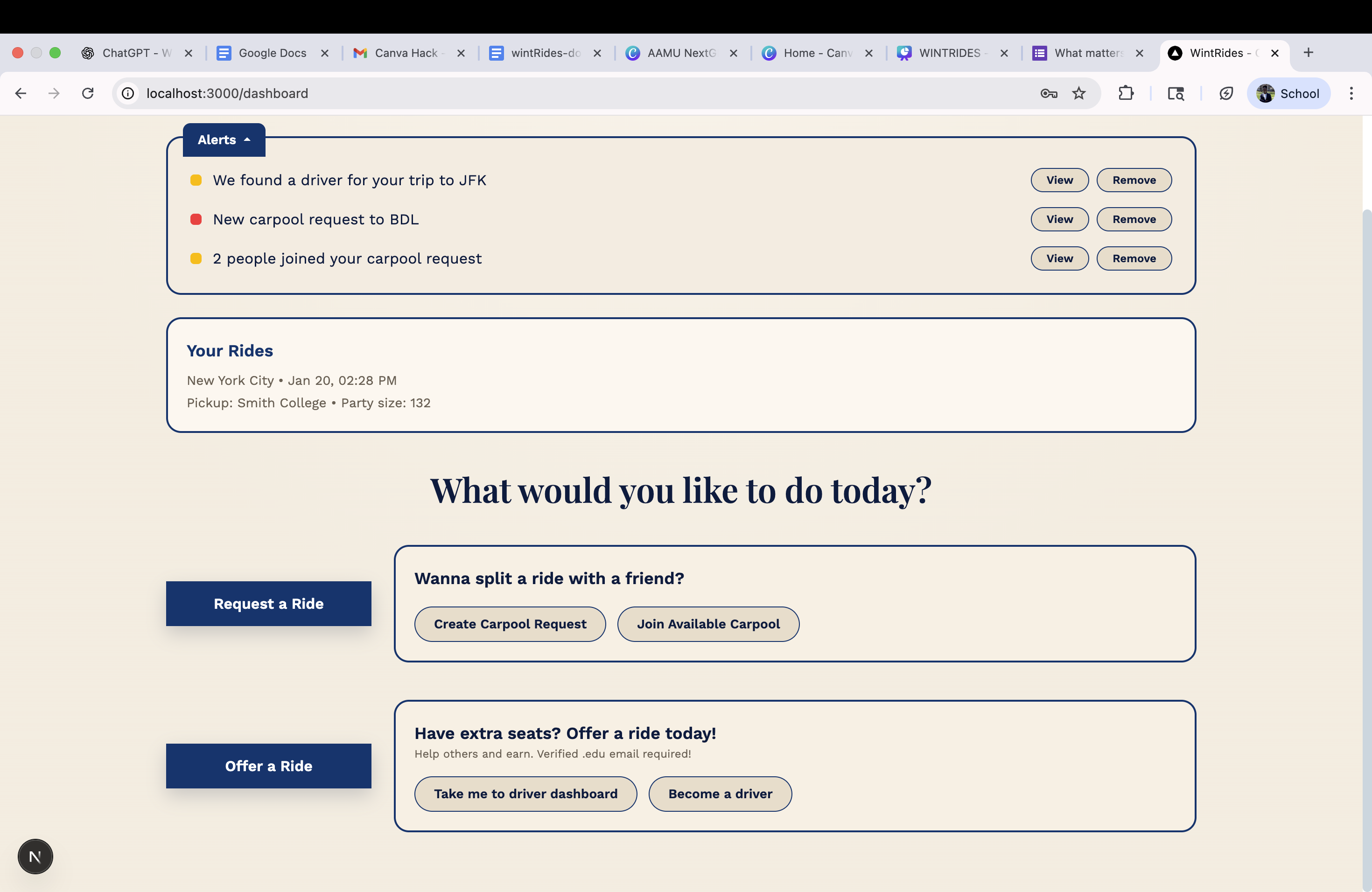Remove the BDL carpool request alert

point(1134,220)
